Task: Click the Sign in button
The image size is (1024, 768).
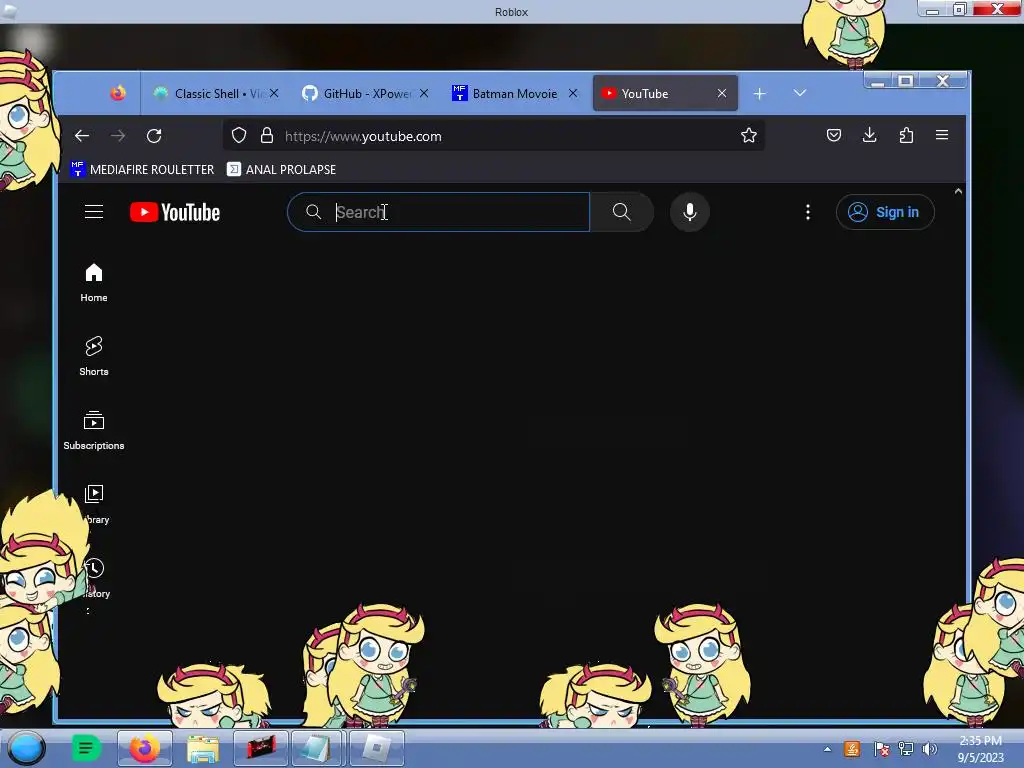Action: [x=885, y=212]
